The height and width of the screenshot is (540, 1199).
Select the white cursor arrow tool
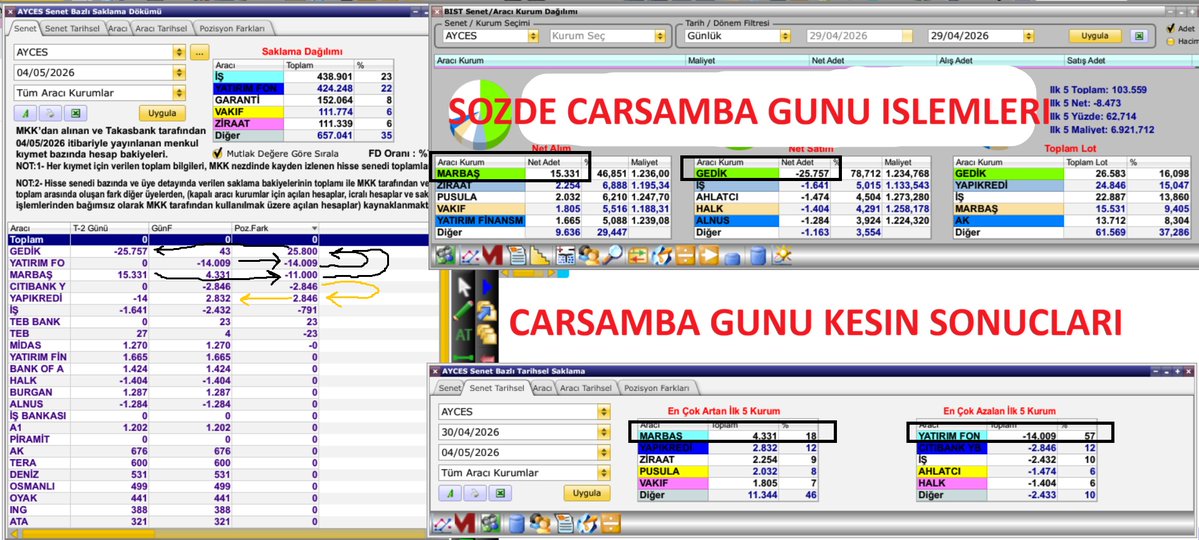click(x=464, y=287)
